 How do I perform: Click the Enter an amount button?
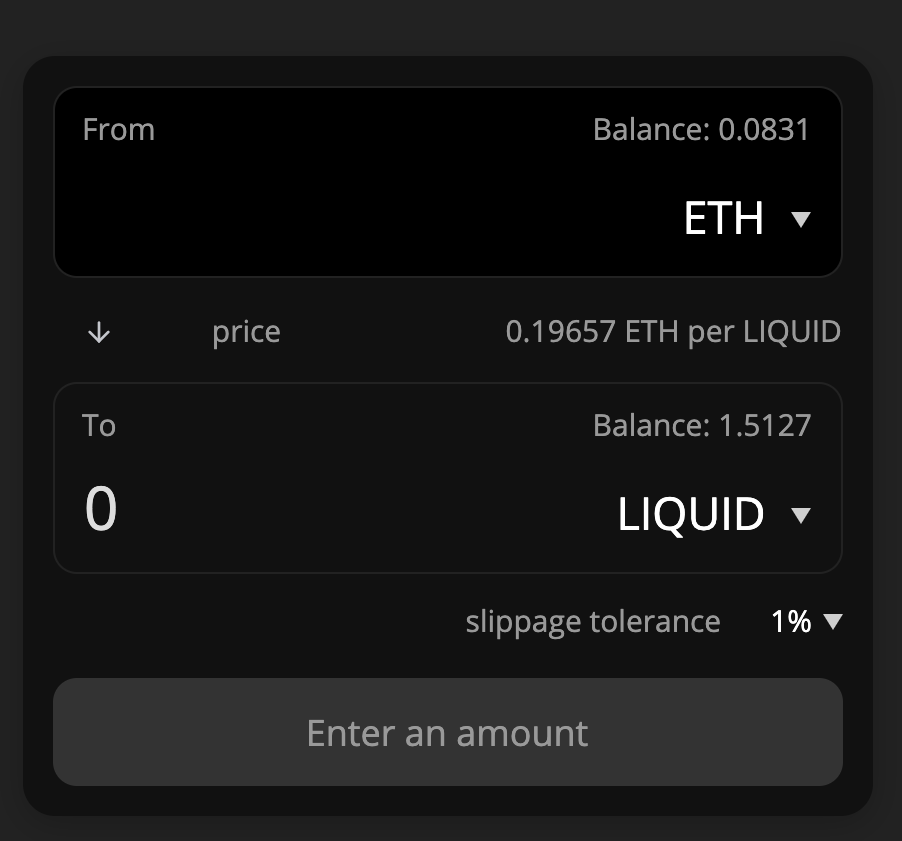click(448, 732)
